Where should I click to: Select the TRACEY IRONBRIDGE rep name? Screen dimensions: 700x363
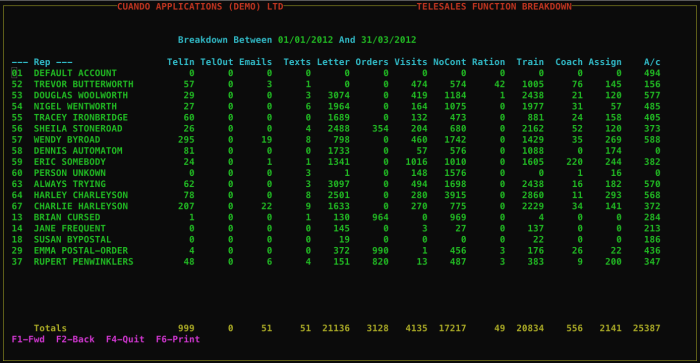click(81, 117)
